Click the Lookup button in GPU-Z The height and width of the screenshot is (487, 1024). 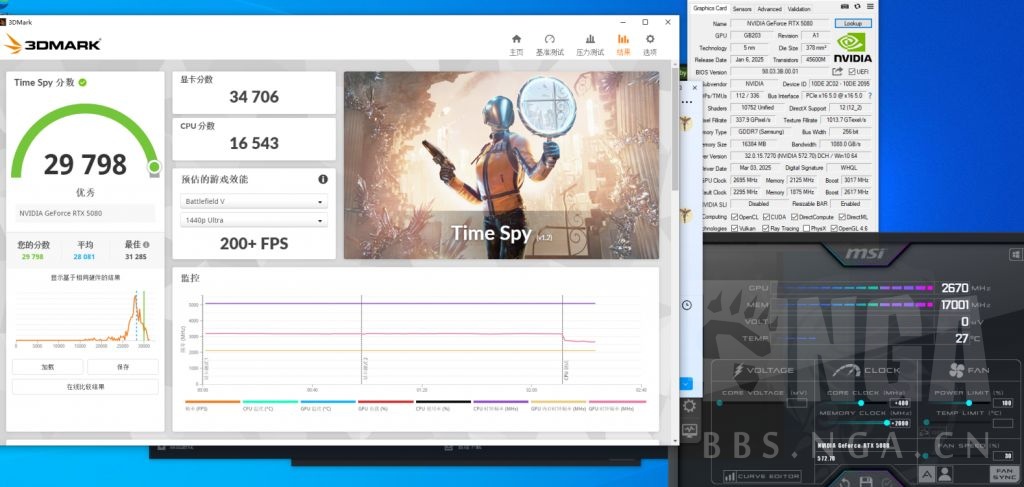tap(852, 23)
